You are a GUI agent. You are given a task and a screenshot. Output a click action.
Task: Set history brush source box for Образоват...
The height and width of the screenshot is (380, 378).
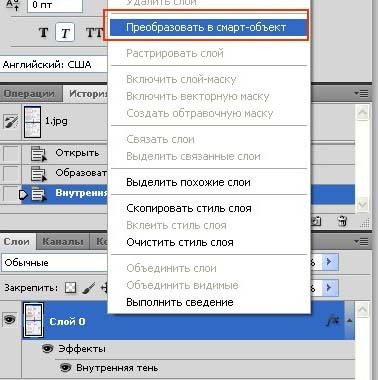(x=11, y=173)
